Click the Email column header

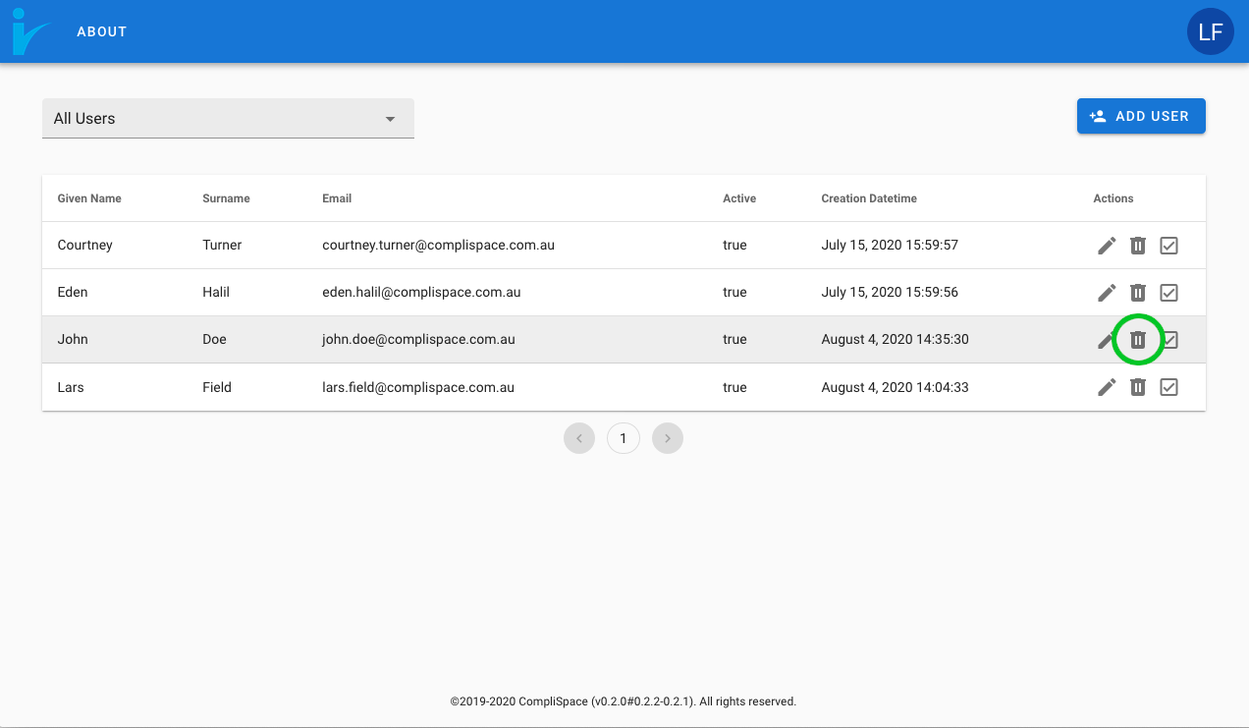coord(337,199)
